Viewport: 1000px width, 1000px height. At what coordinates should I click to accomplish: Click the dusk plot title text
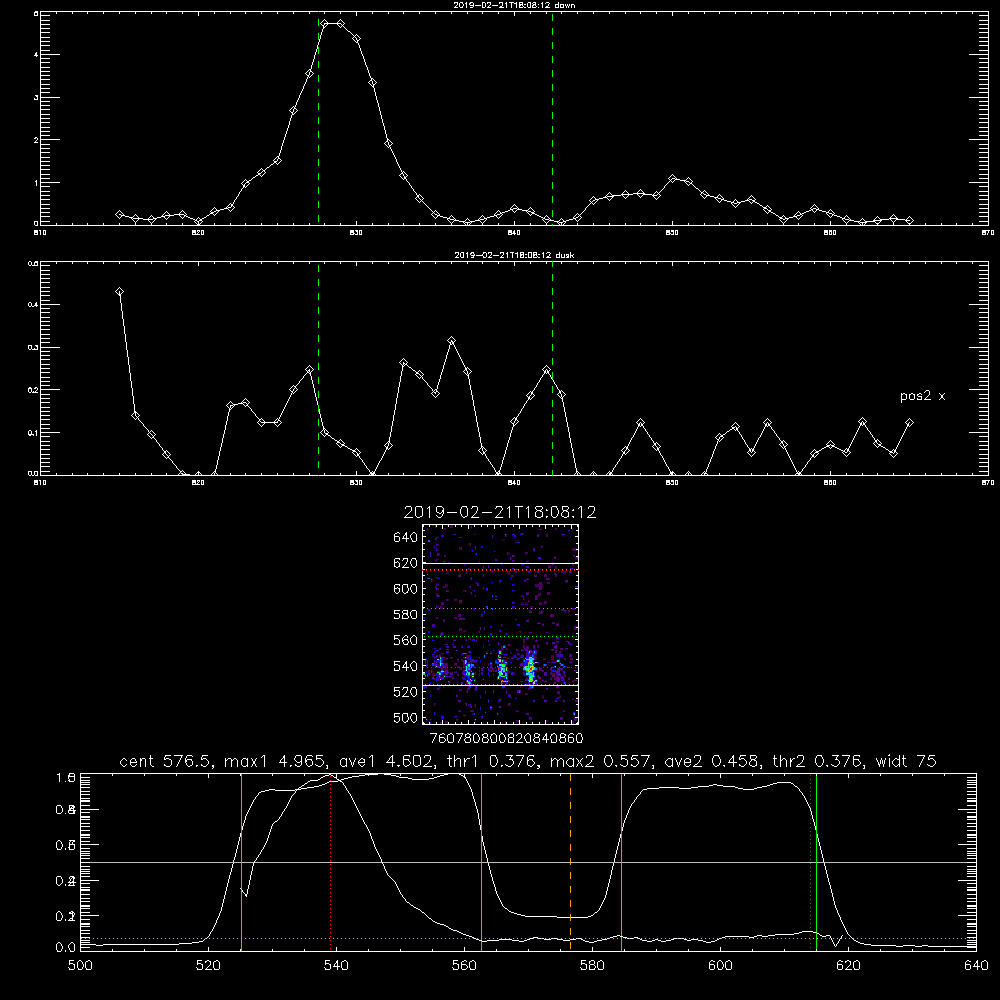514,255
